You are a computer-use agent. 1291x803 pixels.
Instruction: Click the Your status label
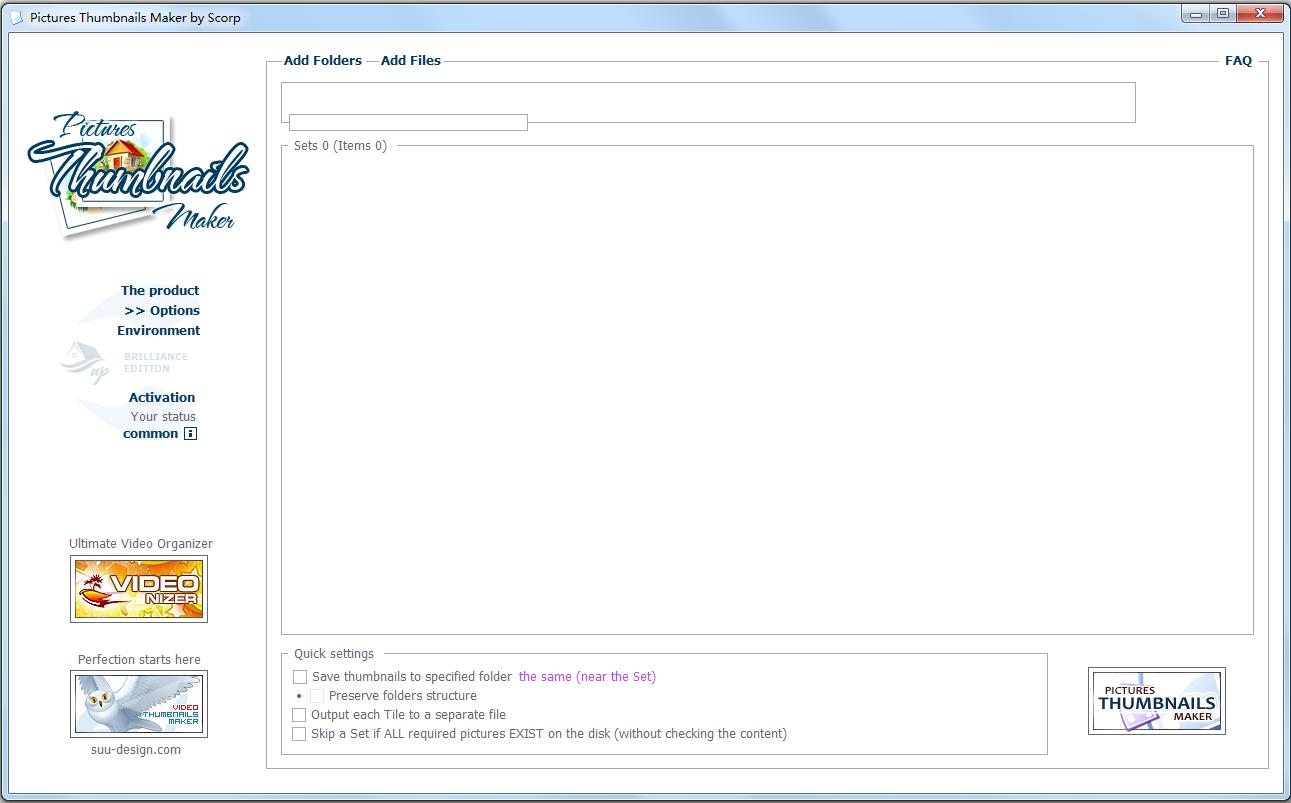pos(163,417)
